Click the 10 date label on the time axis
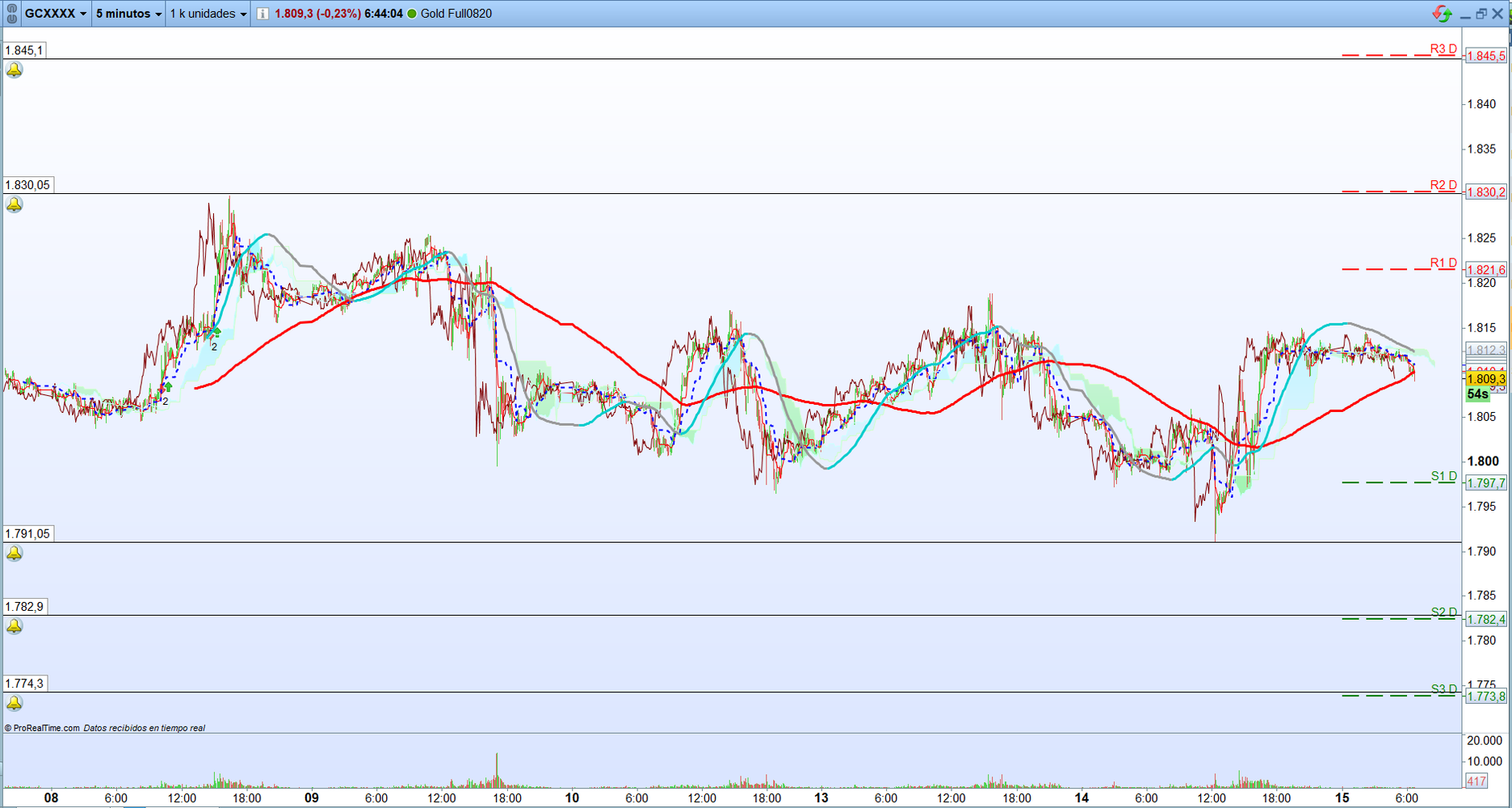Image resolution: width=1512 pixels, height=808 pixels. click(x=572, y=798)
